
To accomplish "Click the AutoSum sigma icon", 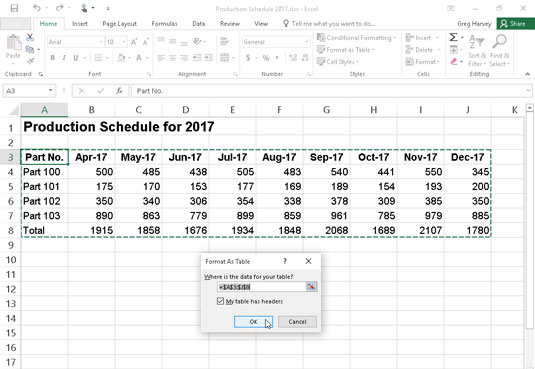I will [453, 37].
